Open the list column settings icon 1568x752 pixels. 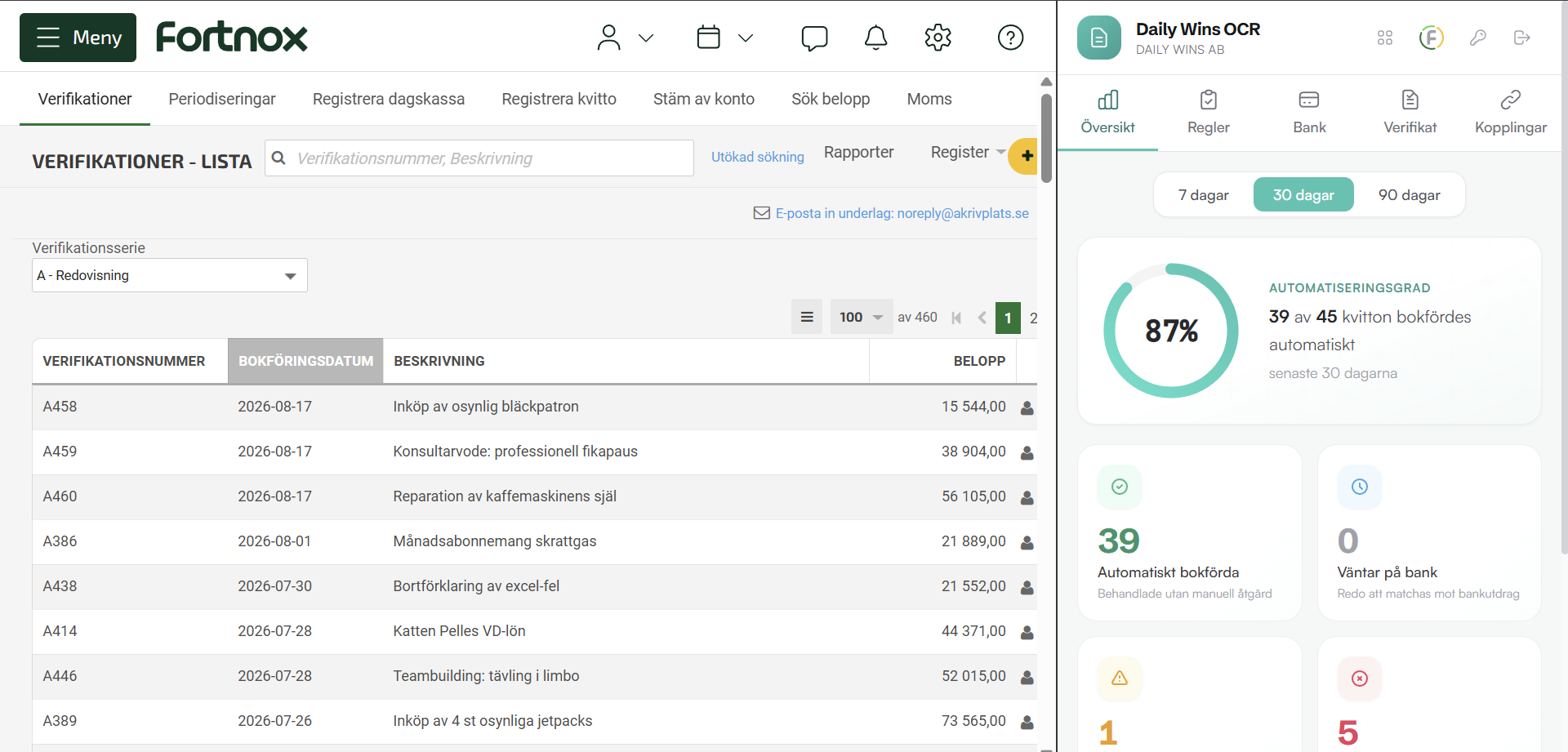[x=807, y=317]
